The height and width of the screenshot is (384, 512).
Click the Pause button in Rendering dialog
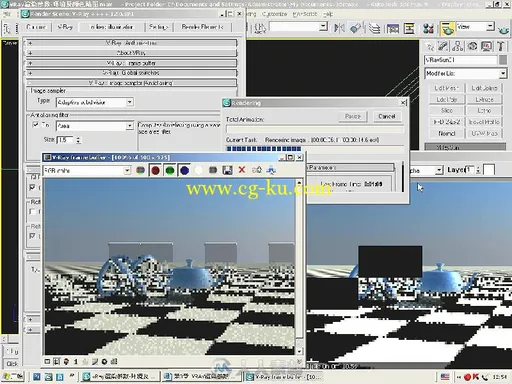point(353,116)
